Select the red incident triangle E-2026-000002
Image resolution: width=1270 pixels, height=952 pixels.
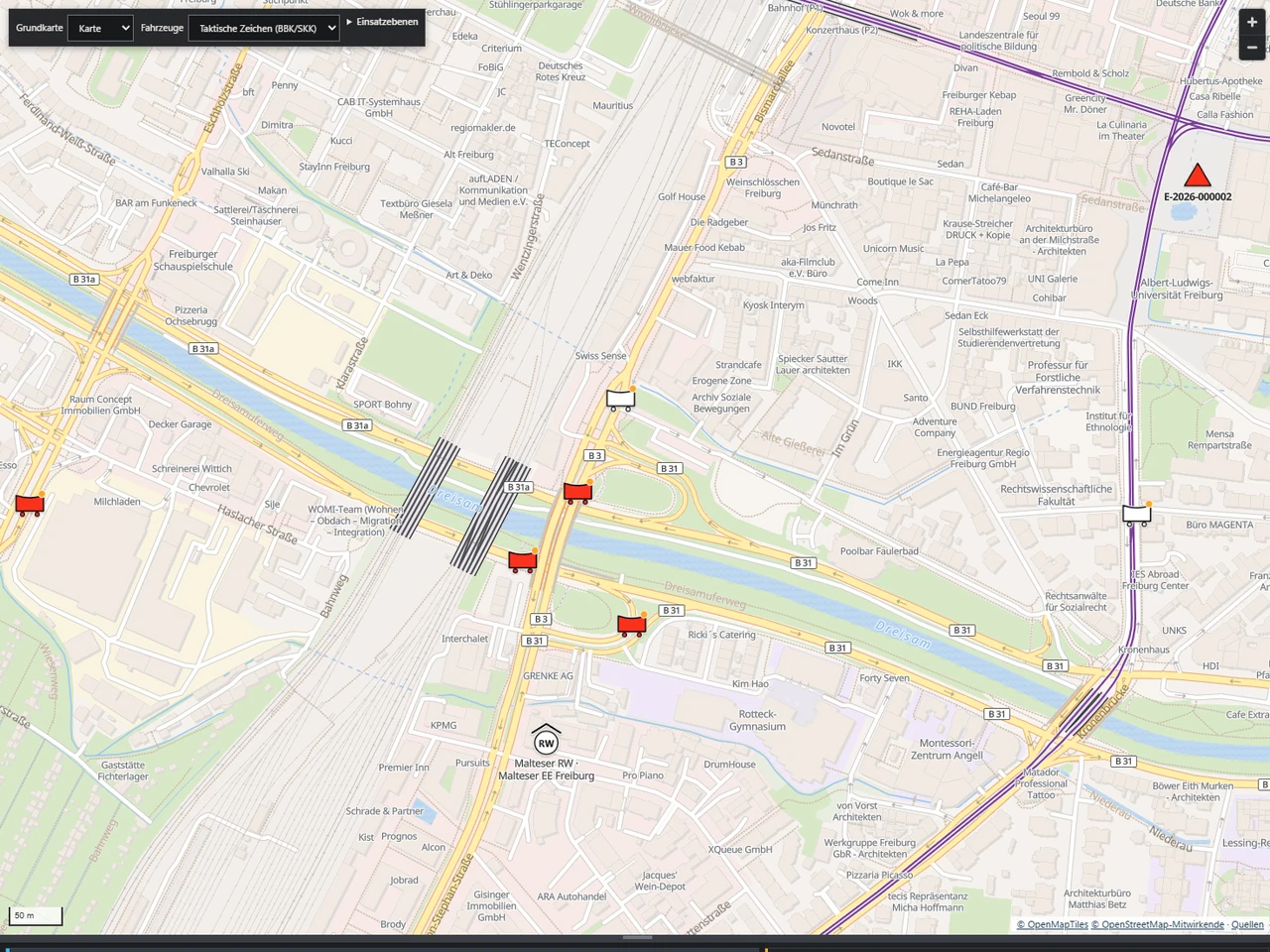tap(1198, 176)
